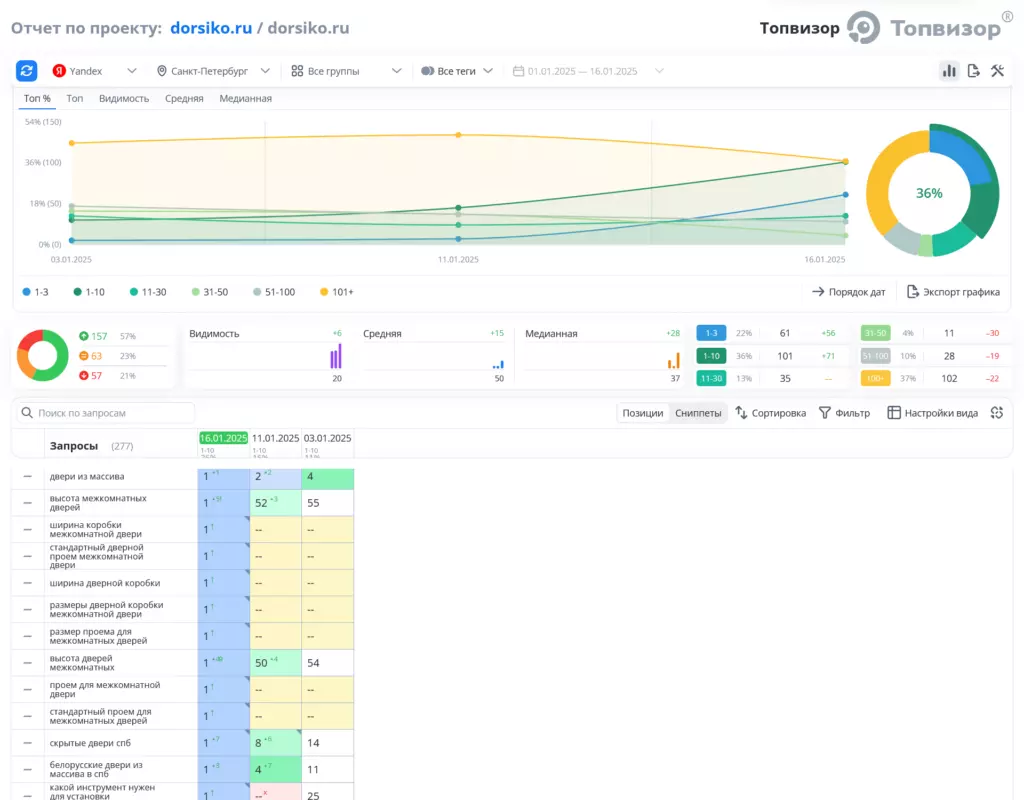This screenshot has height=800, width=1024.
Task: Toggle the 11-30 legend series
Action: point(148,292)
